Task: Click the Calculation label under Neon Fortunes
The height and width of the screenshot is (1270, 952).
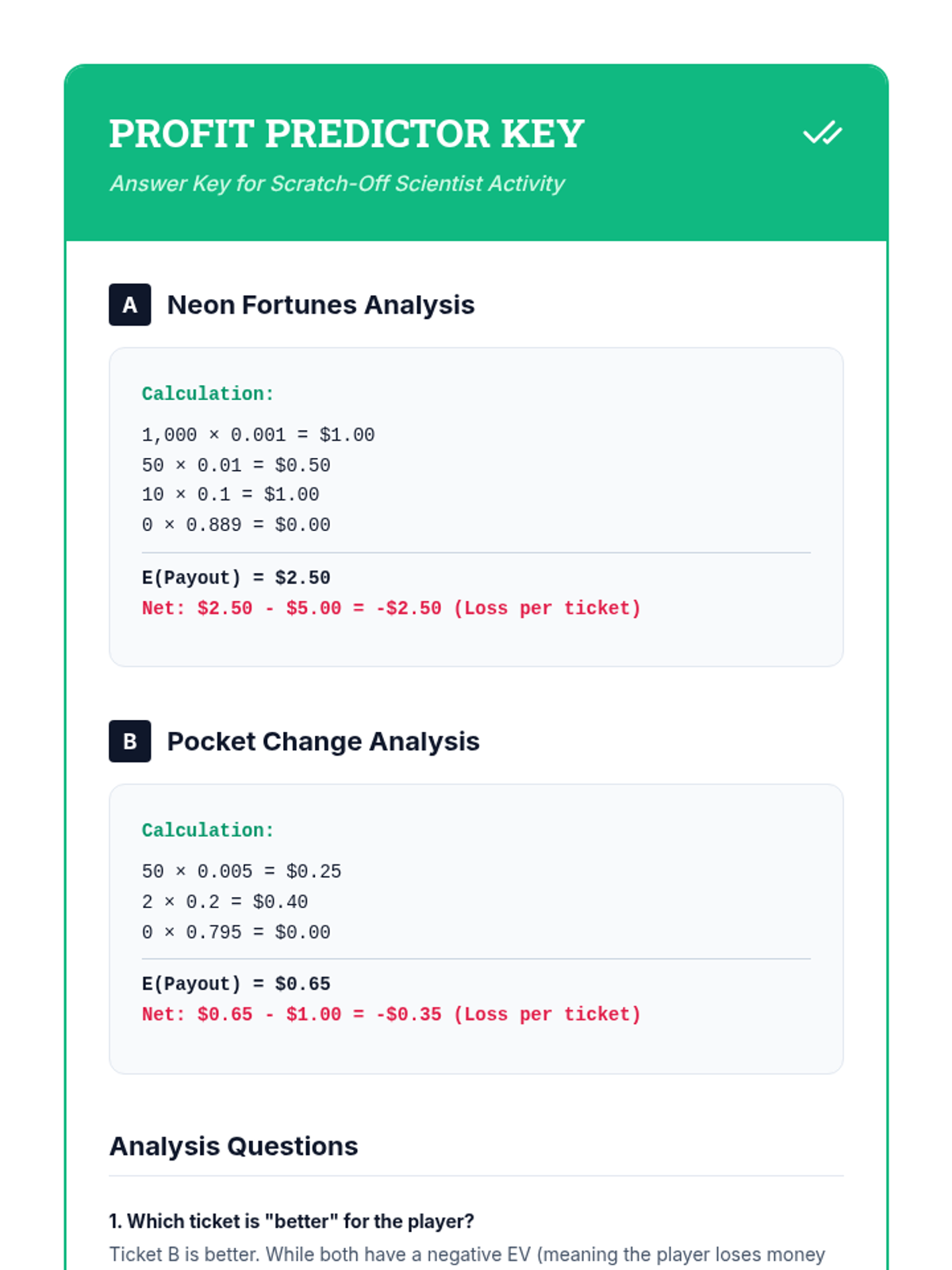Action: pos(208,394)
